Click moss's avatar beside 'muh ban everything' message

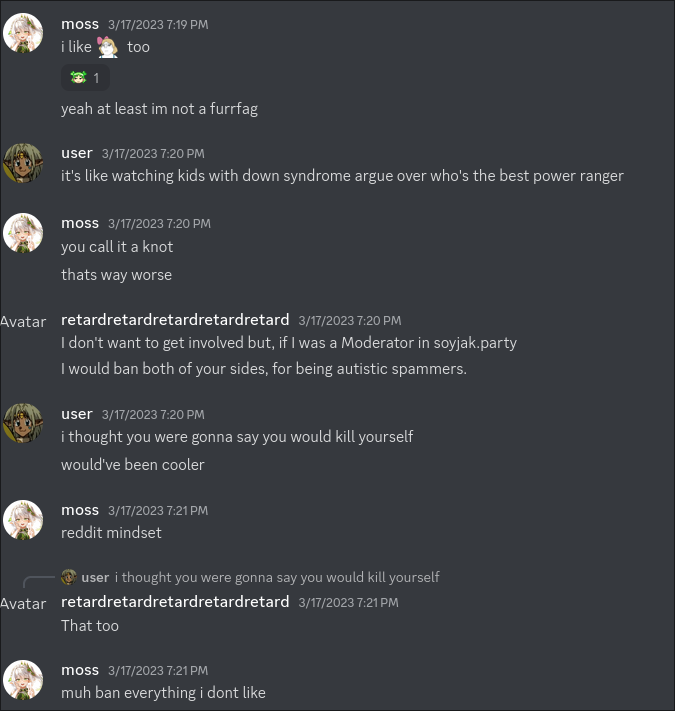click(x=23, y=680)
